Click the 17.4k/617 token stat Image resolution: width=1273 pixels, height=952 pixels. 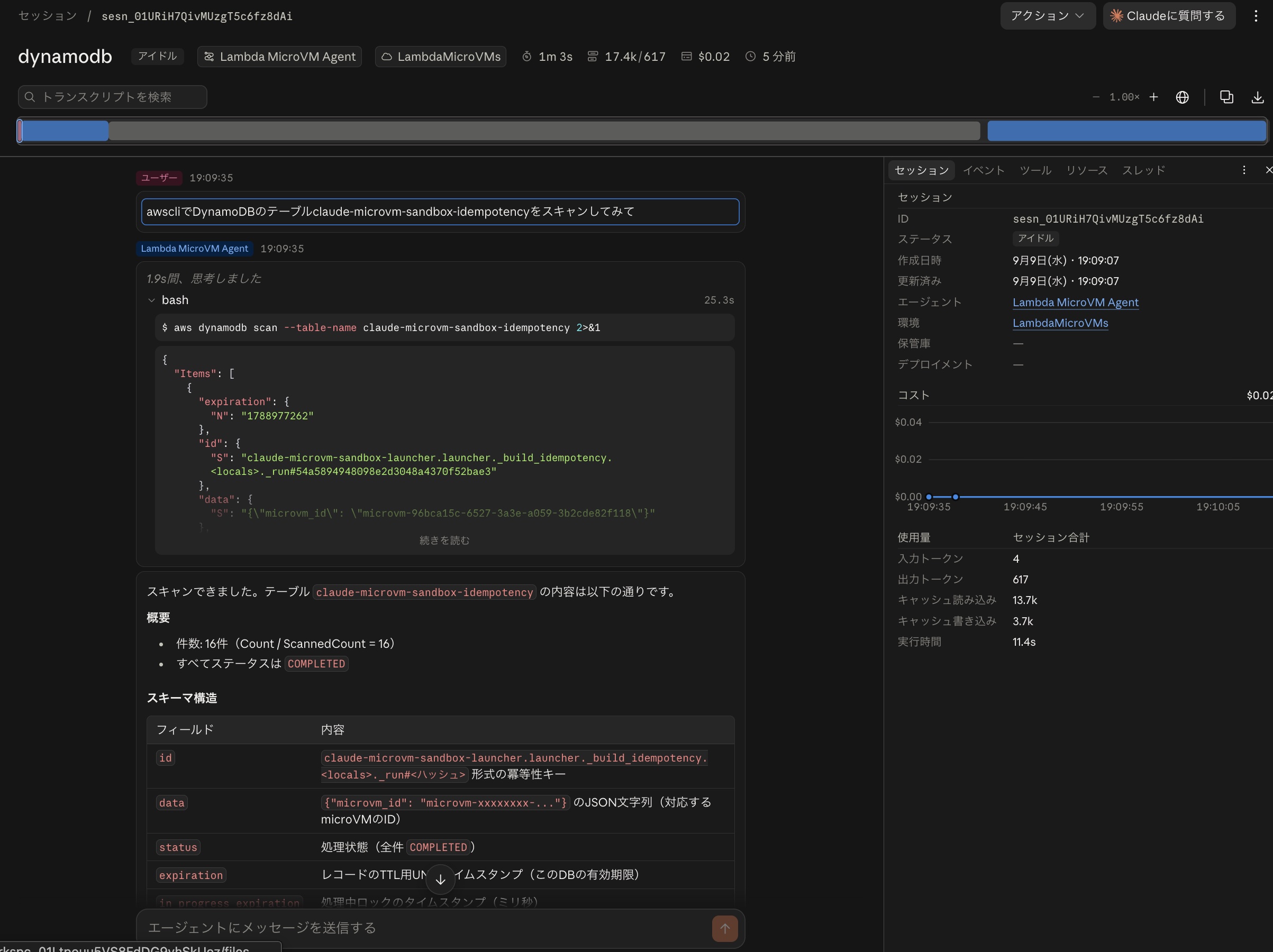(626, 57)
